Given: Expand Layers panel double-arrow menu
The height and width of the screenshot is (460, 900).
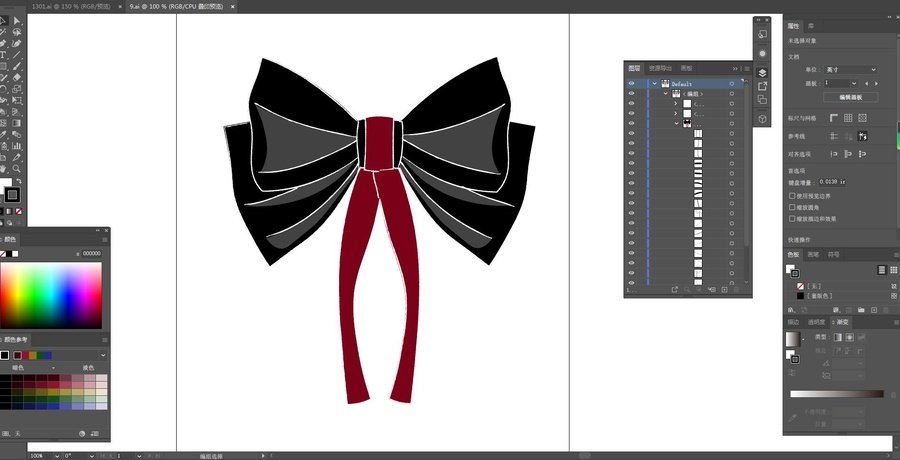Looking at the screenshot, I should pos(735,68).
